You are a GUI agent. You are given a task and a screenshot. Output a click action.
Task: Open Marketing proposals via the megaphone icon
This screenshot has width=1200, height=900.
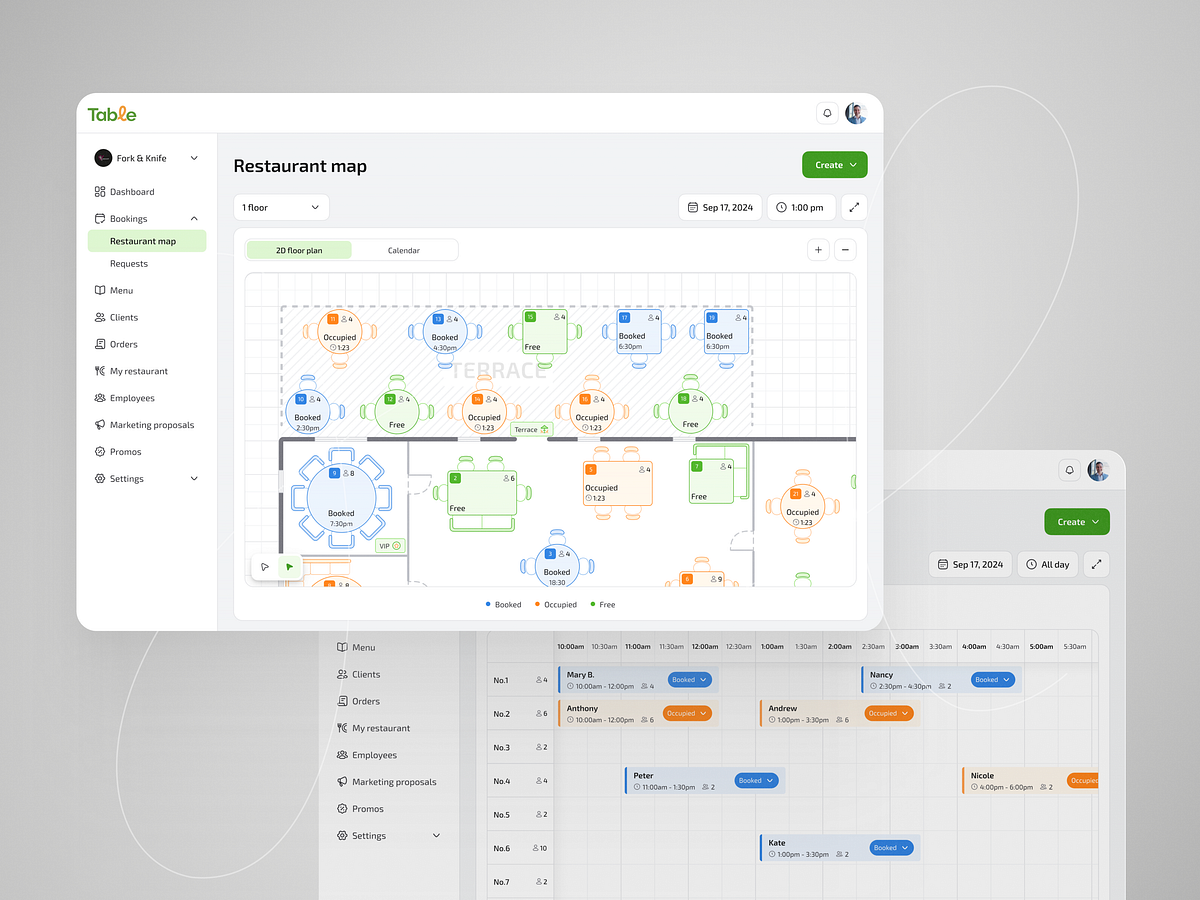pyautogui.click(x=146, y=424)
